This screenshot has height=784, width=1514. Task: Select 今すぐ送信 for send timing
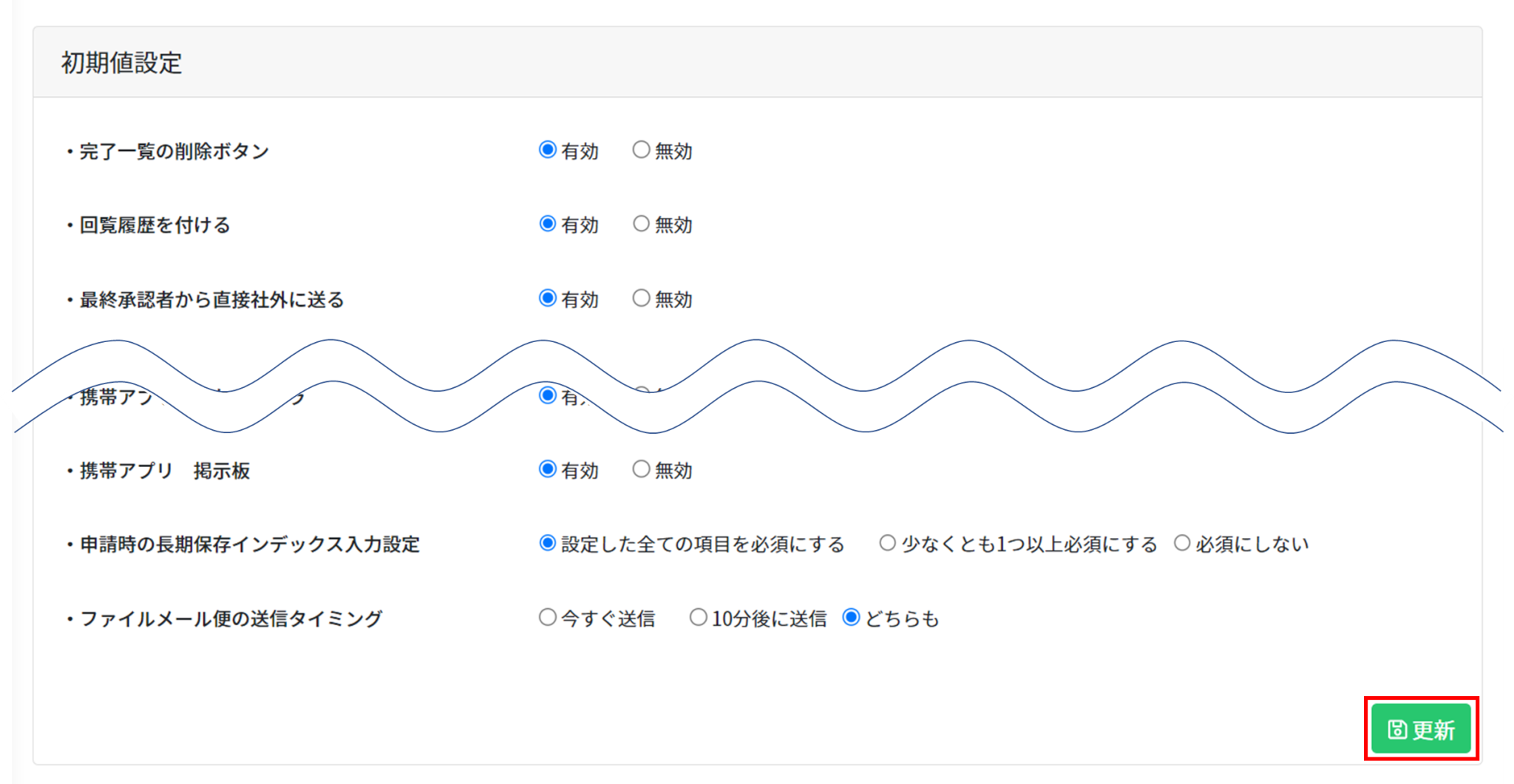[547, 617]
